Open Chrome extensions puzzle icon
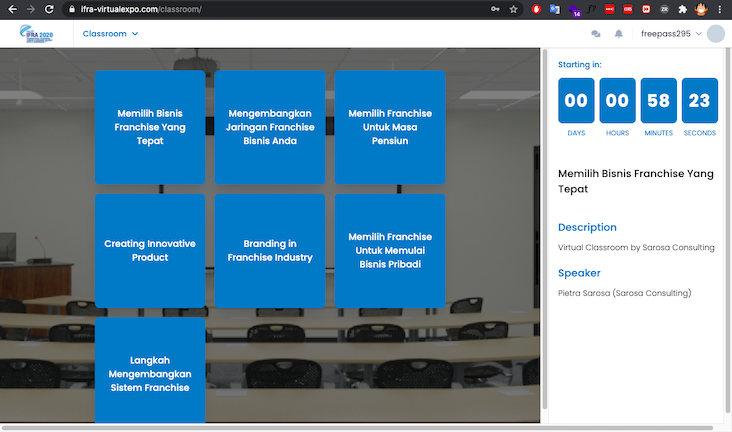Viewport: 732px width, 432px height. coord(681,9)
